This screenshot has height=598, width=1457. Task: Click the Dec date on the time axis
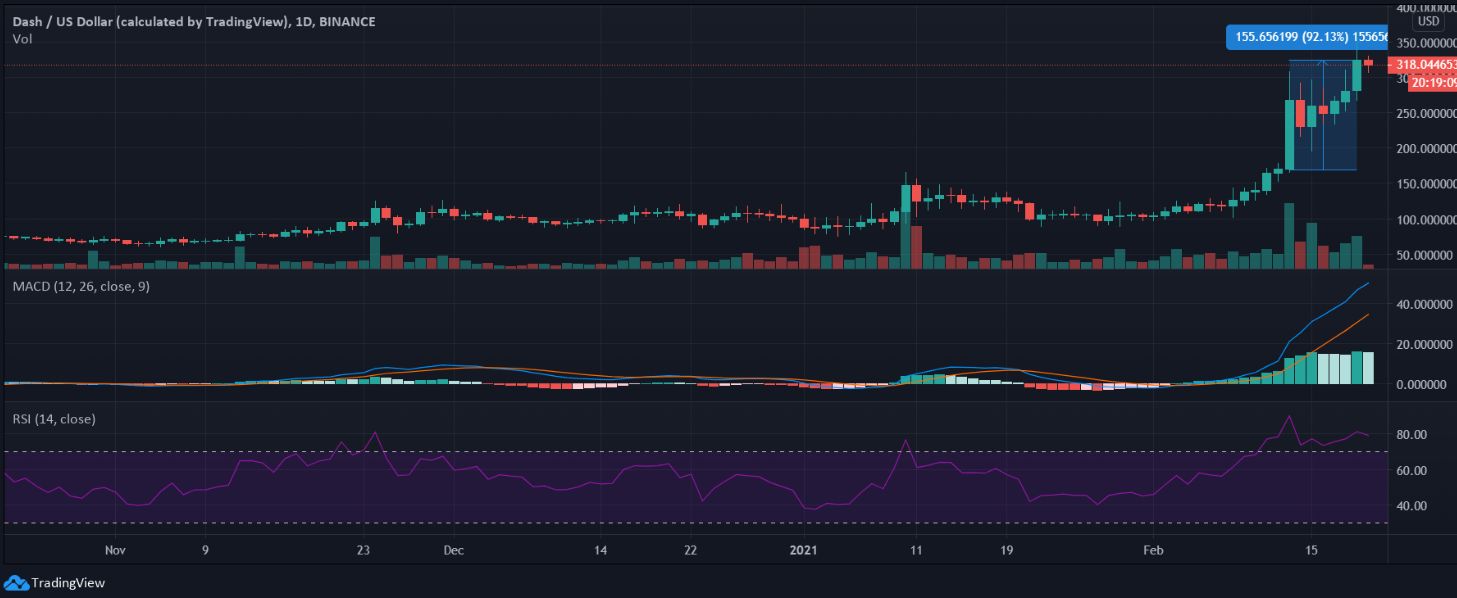coord(453,550)
